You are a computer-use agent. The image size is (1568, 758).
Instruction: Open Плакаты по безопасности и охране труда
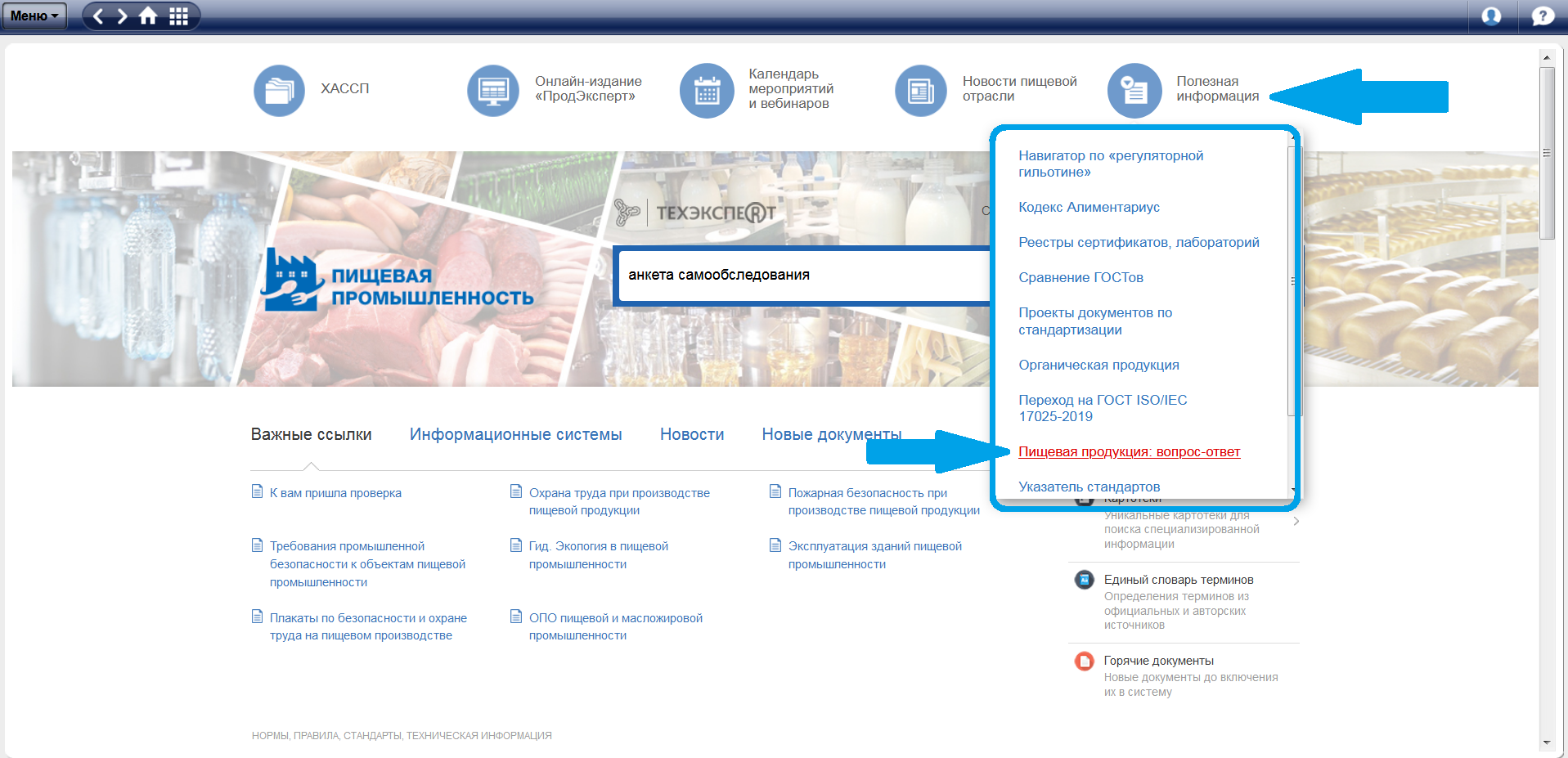pos(368,626)
